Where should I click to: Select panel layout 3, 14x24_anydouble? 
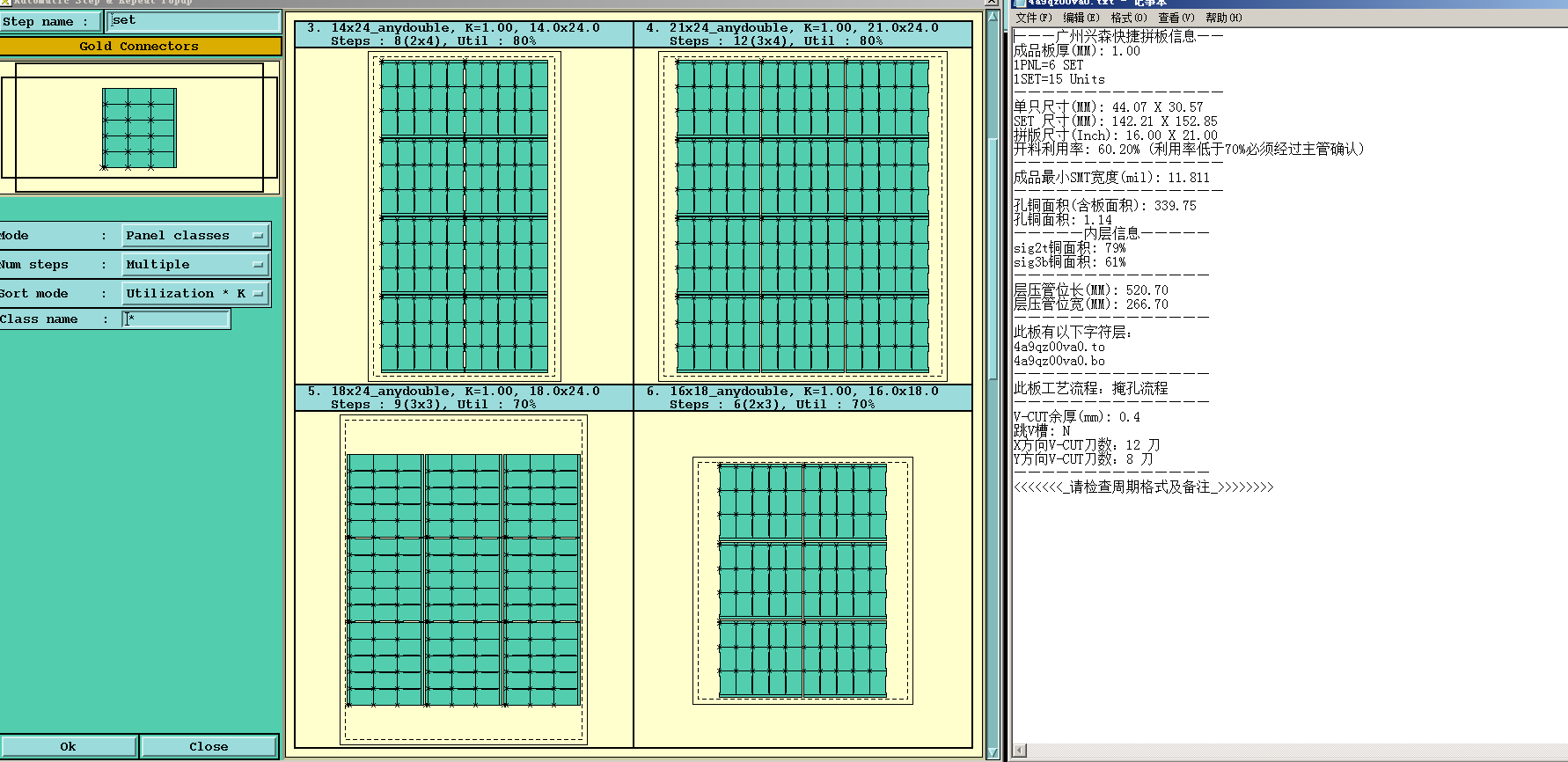click(464, 216)
